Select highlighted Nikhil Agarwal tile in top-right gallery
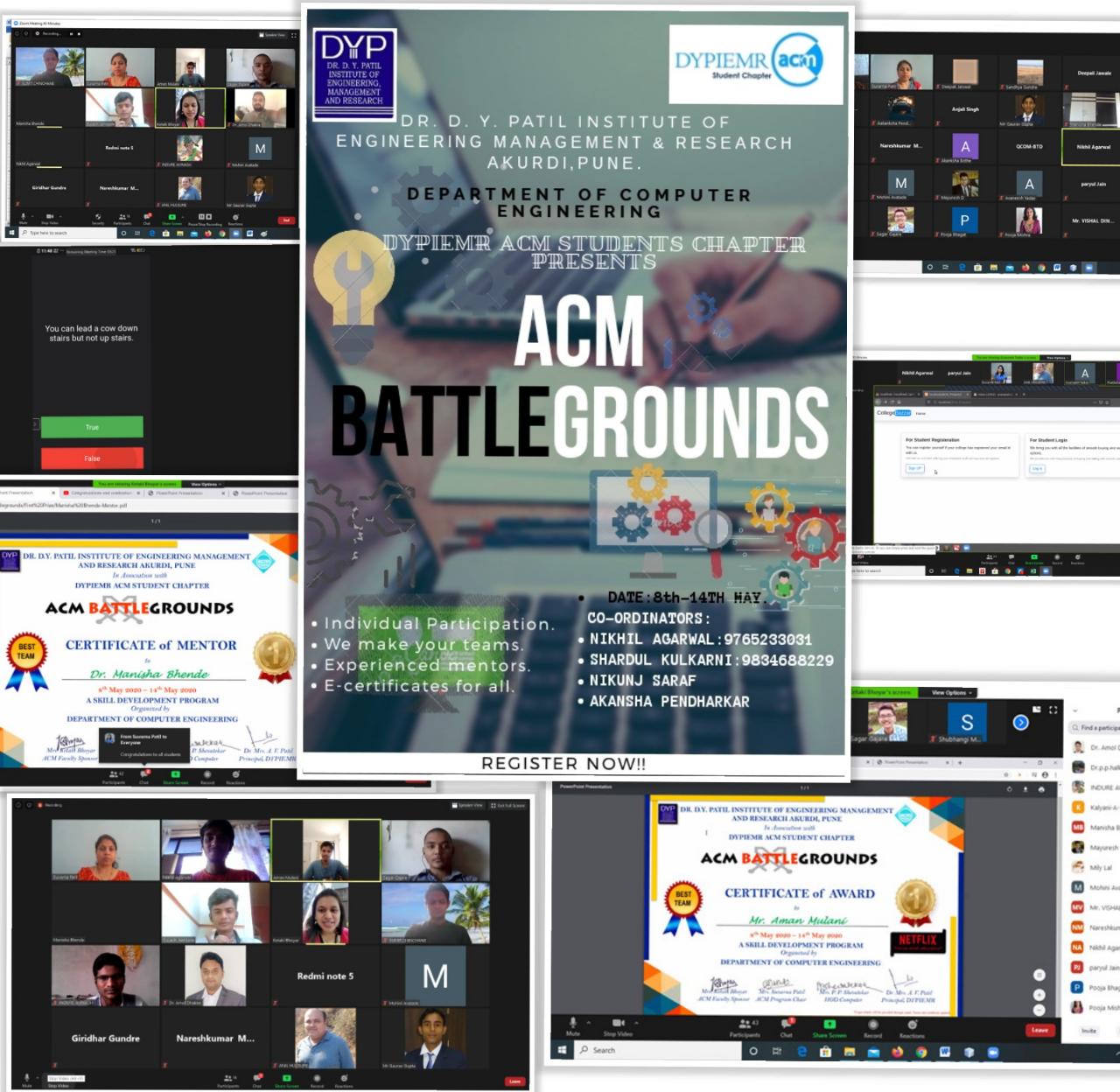Screen dimensions: 1120x1092 [1093, 146]
